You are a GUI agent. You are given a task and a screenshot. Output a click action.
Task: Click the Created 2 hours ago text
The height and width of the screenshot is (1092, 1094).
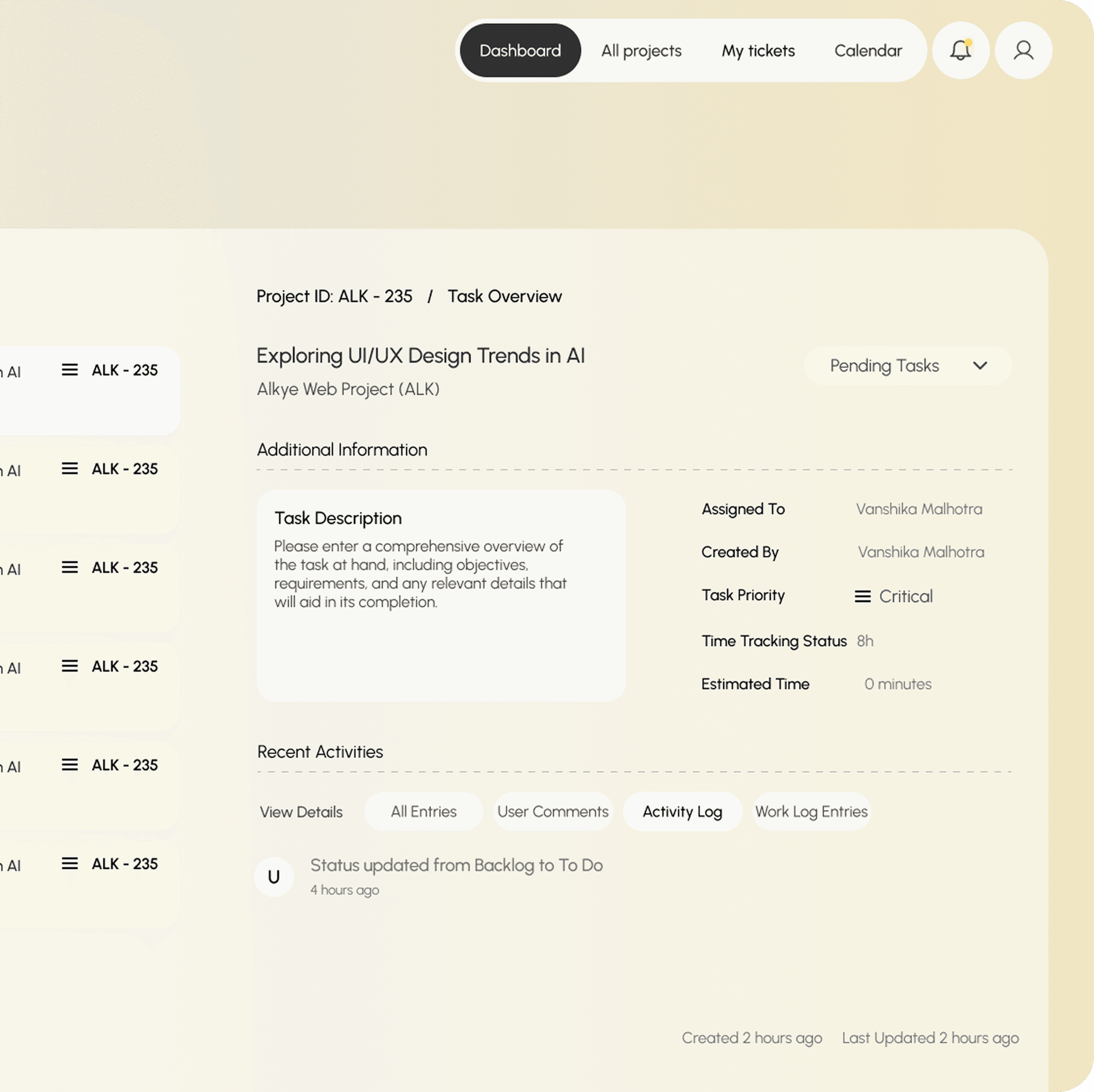click(752, 1038)
